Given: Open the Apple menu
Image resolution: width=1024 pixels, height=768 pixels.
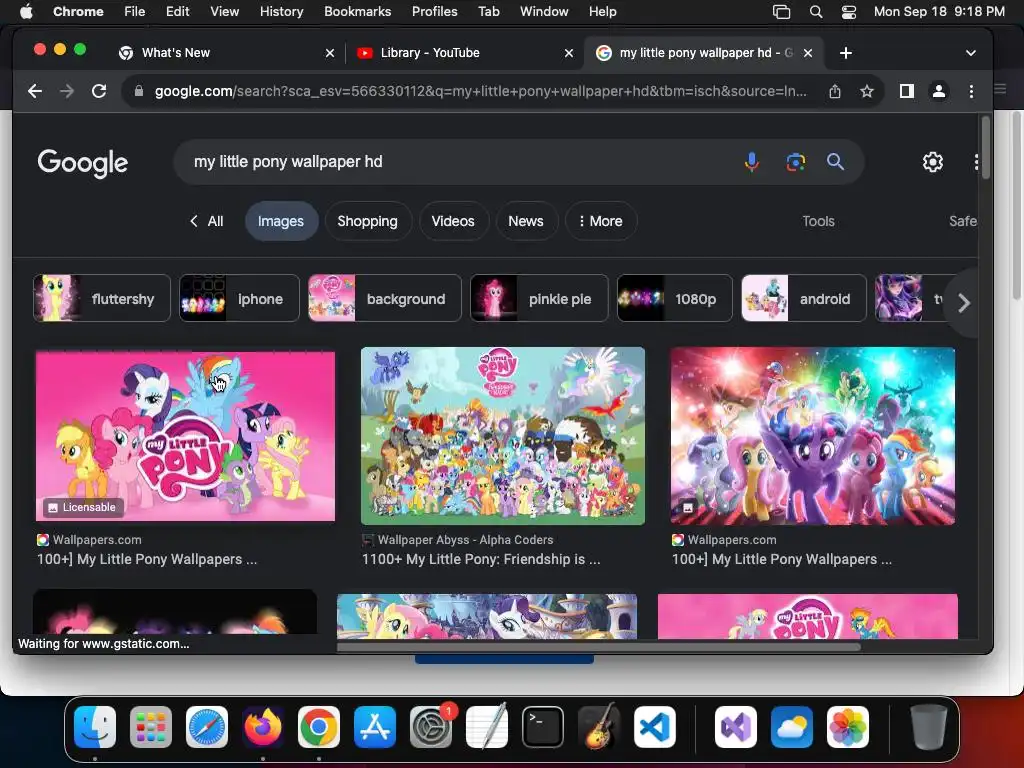Looking at the screenshot, I should point(26,12).
